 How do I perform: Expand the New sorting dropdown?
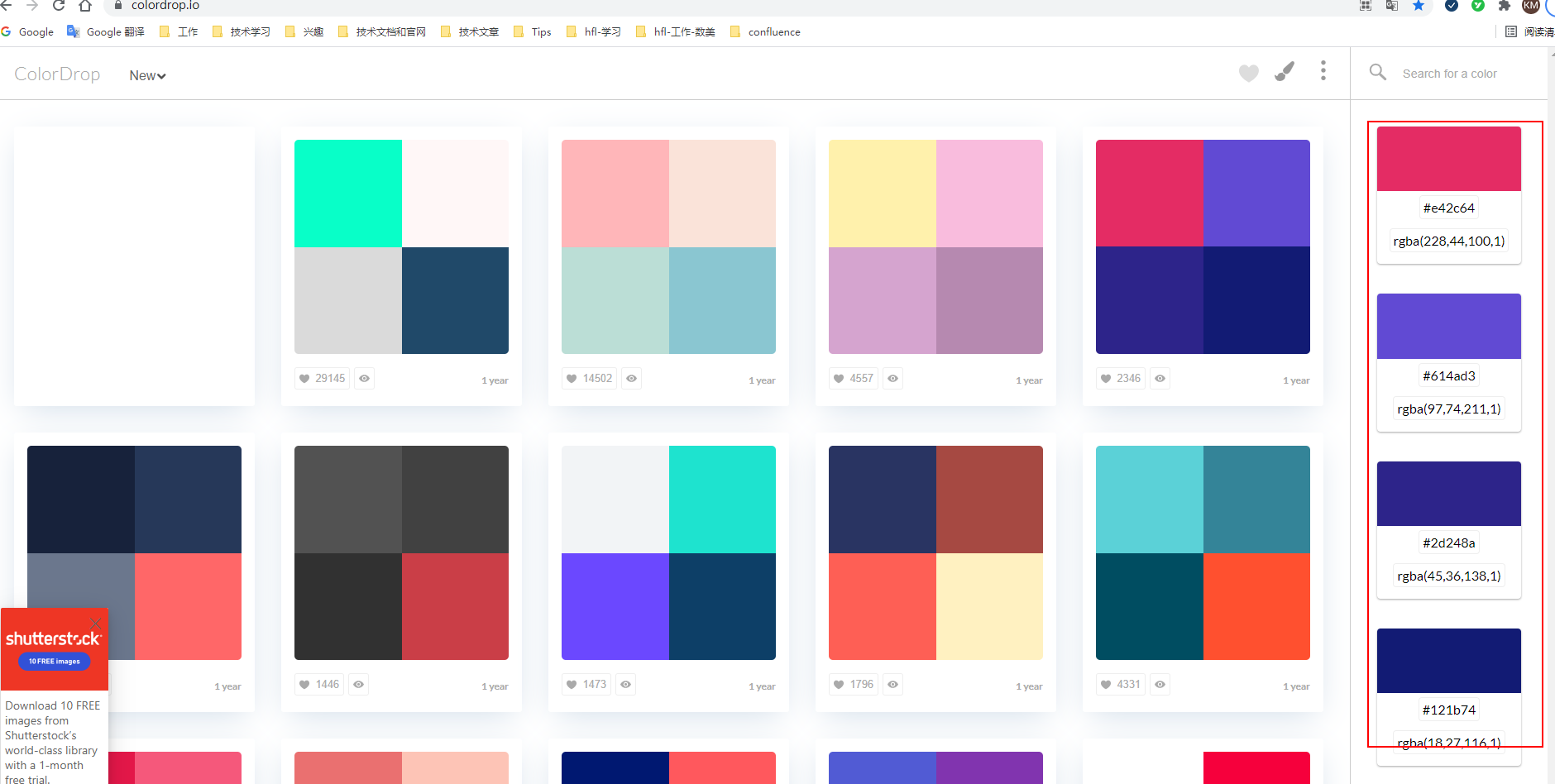pyautogui.click(x=148, y=75)
